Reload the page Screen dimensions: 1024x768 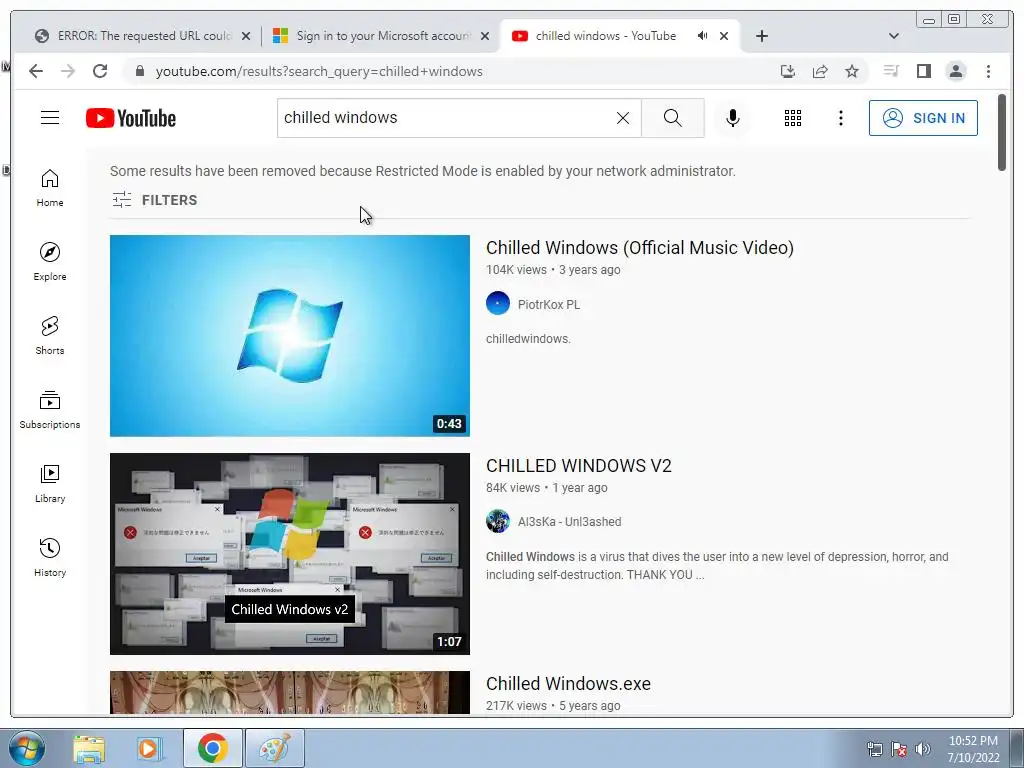click(x=100, y=71)
